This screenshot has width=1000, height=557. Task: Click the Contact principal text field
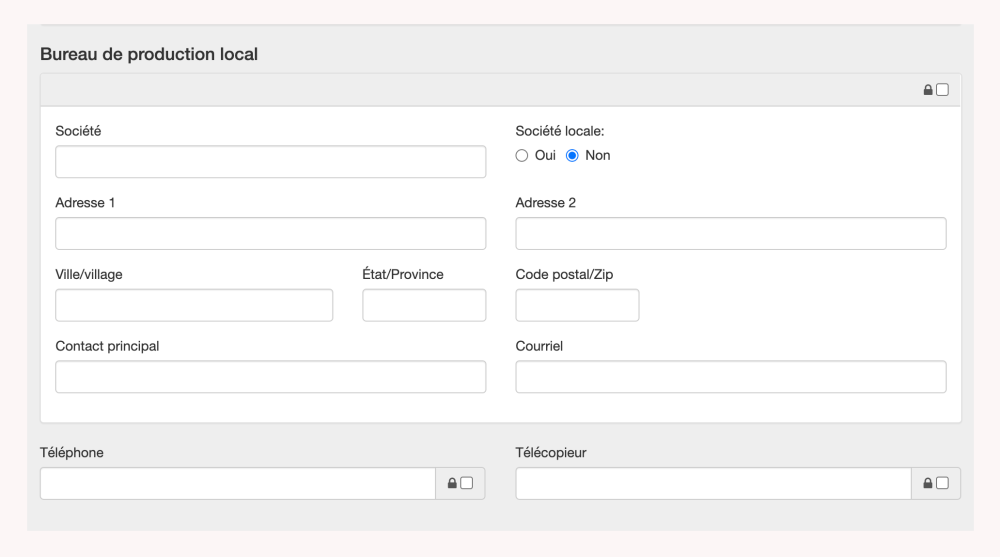(x=270, y=377)
